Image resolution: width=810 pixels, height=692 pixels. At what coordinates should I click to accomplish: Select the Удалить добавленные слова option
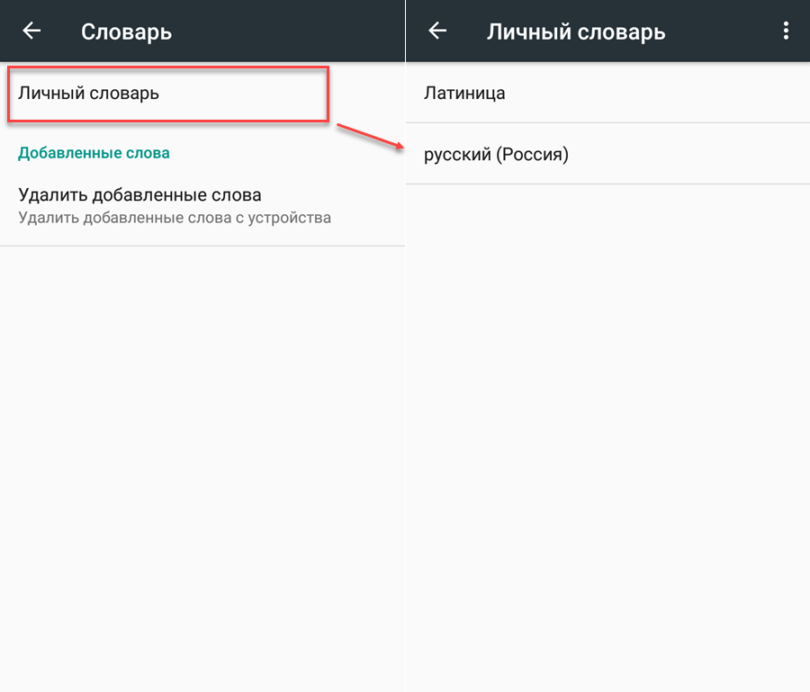pos(140,195)
